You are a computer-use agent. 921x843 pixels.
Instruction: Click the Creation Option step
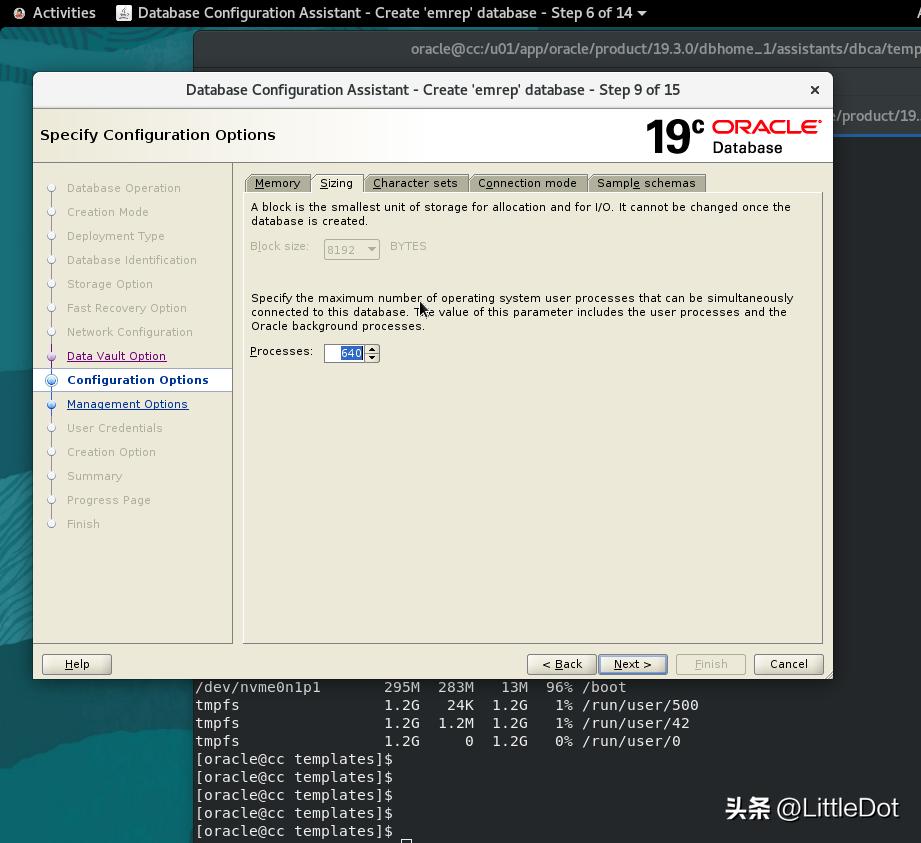click(112, 452)
